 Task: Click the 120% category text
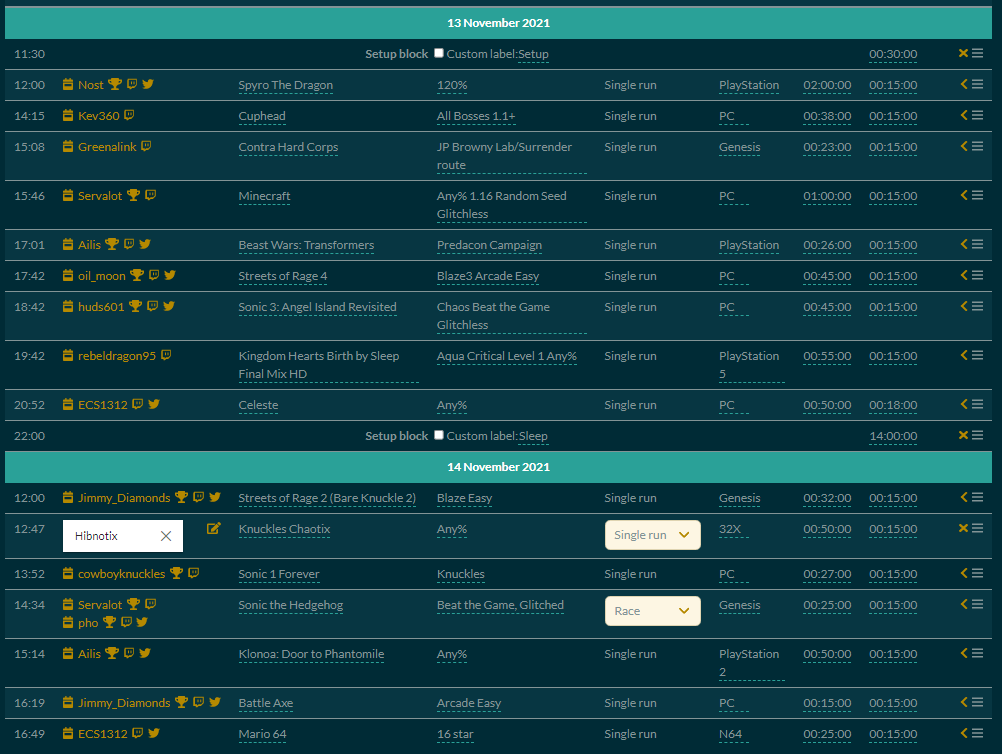click(452, 85)
